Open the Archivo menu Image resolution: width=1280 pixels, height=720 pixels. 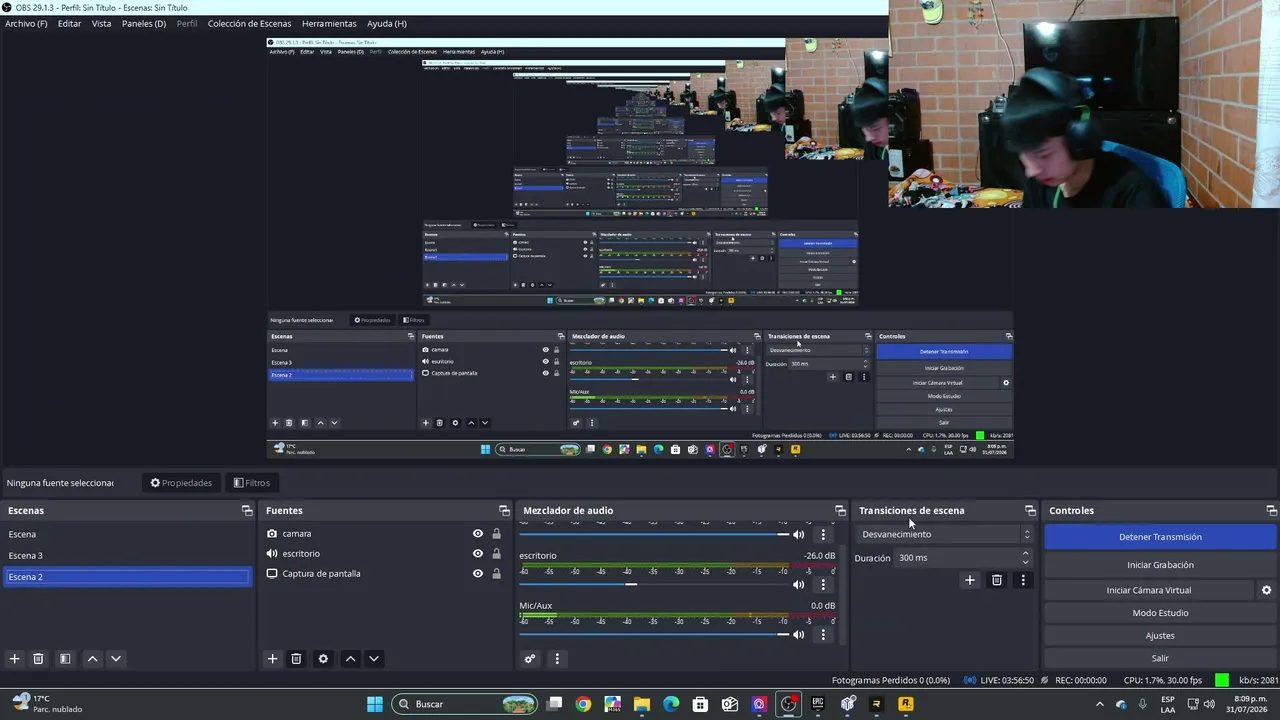(26, 23)
